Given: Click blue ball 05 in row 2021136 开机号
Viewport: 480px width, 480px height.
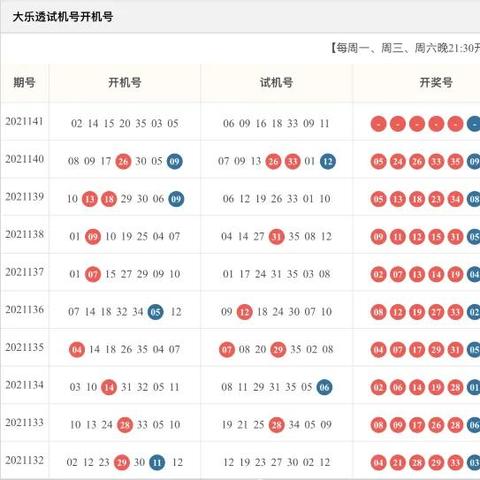Looking at the screenshot, I should tap(156, 312).
